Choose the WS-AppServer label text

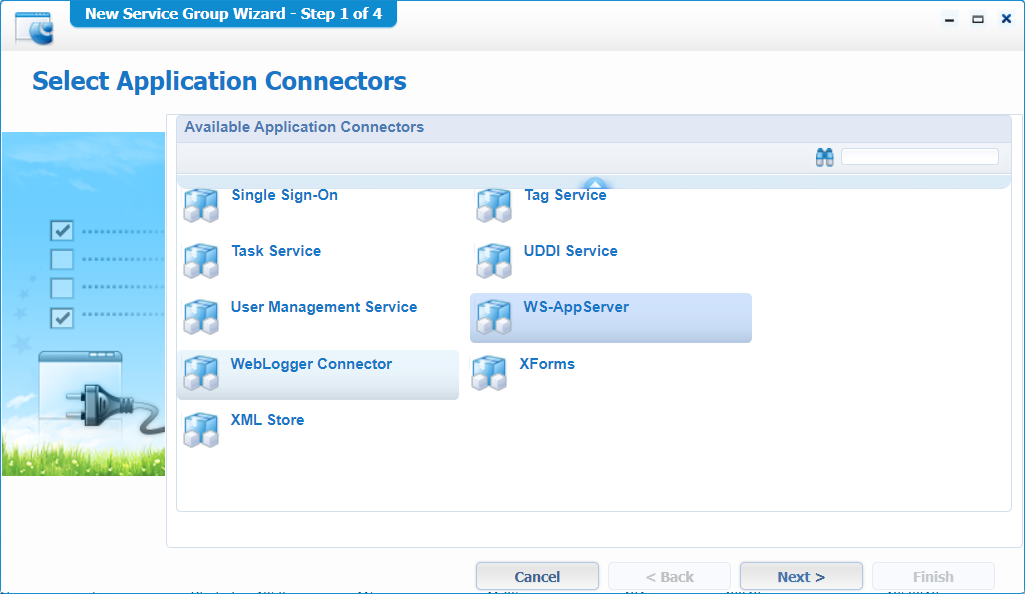(x=576, y=307)
